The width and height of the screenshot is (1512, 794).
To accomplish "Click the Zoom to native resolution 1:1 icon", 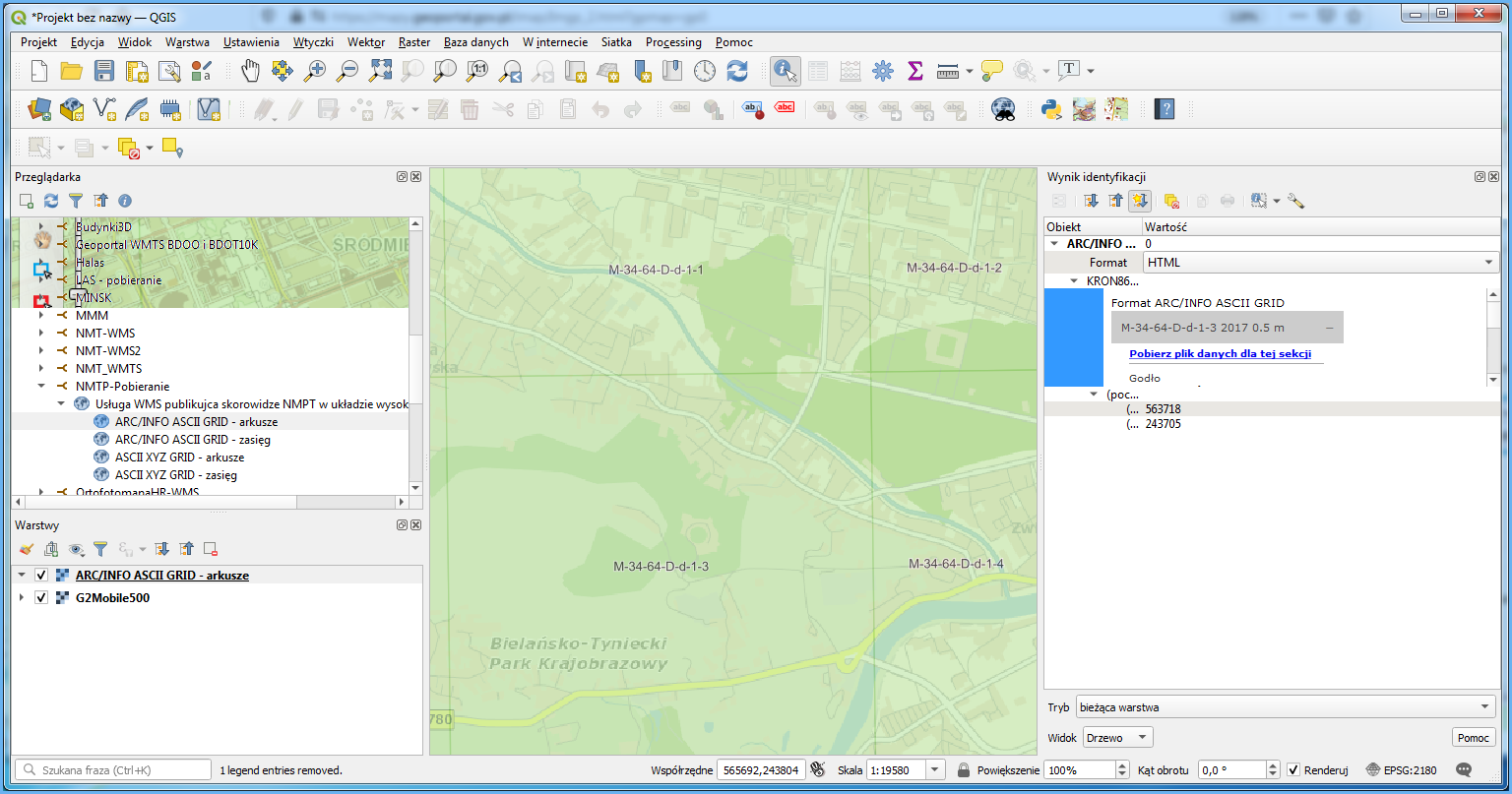I will pyautogui.click(x=477, y=71).
